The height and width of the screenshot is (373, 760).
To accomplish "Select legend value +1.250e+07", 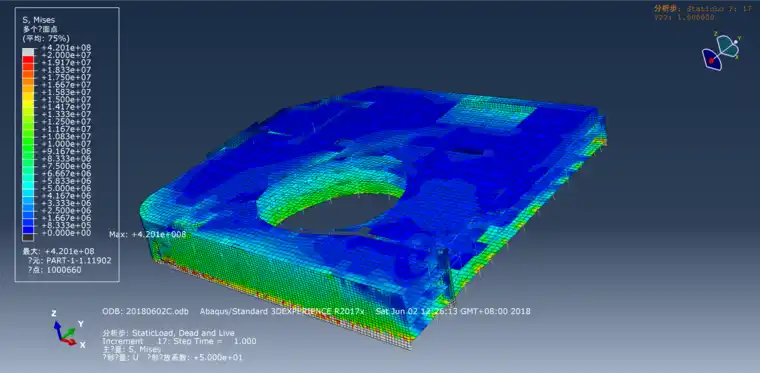I will (x=66, y=122).
